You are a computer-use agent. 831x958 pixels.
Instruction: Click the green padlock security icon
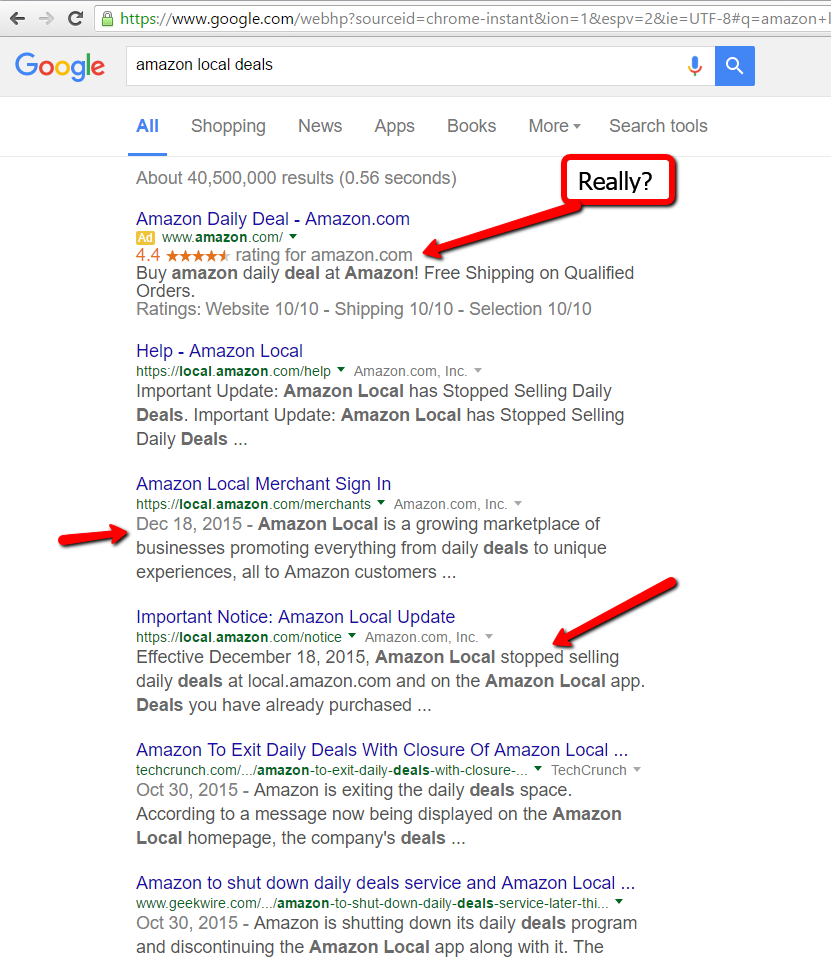(x=108, y=19)
